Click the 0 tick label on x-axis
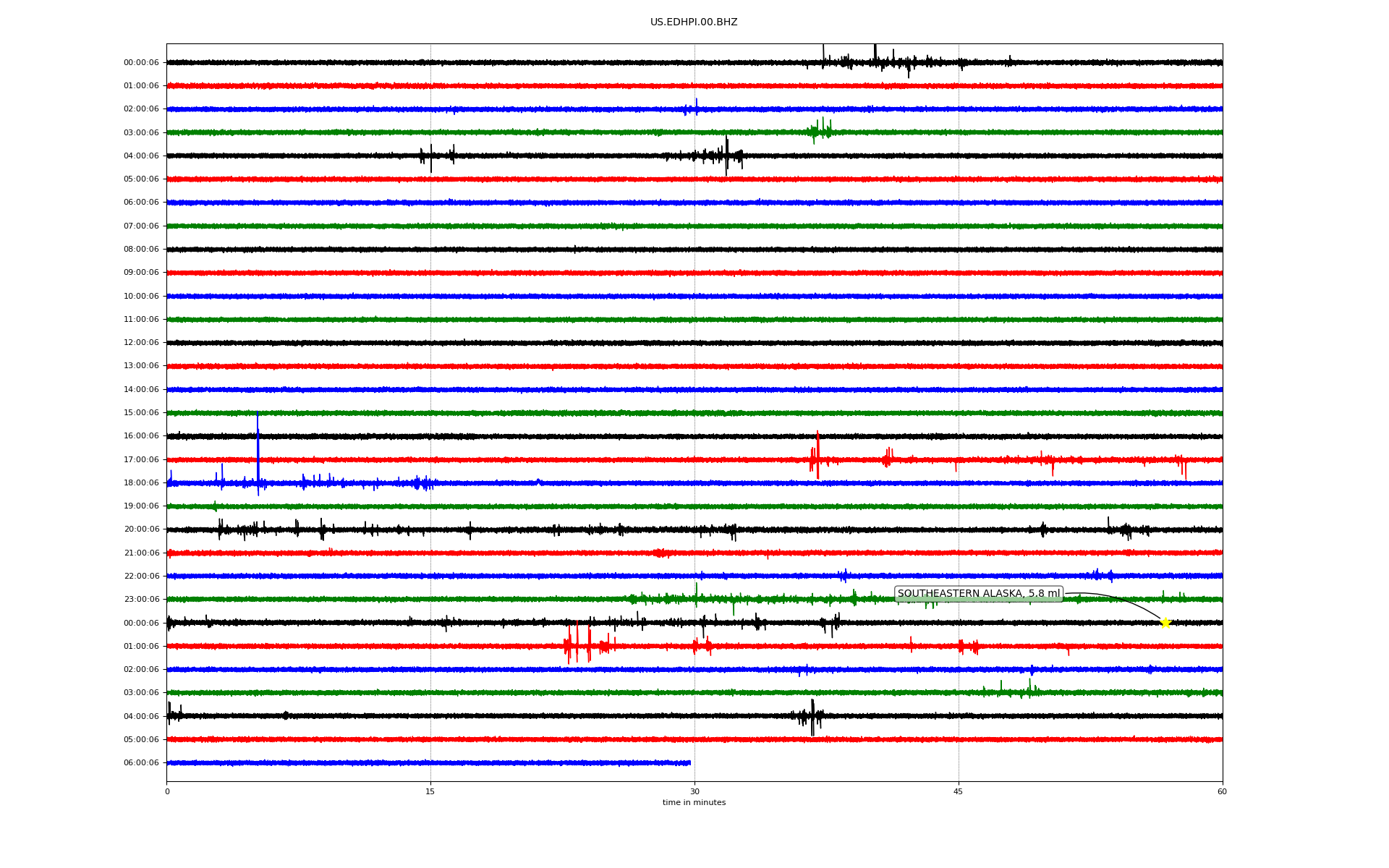The width and height of the screenshot is (1389, 868). (x=167, y=792)
